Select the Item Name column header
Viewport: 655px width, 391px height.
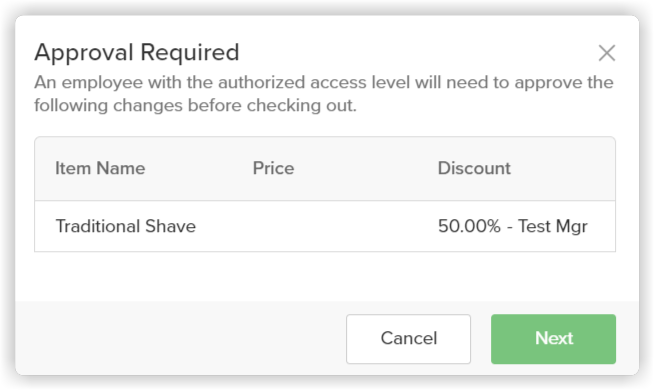coord(100,168)
